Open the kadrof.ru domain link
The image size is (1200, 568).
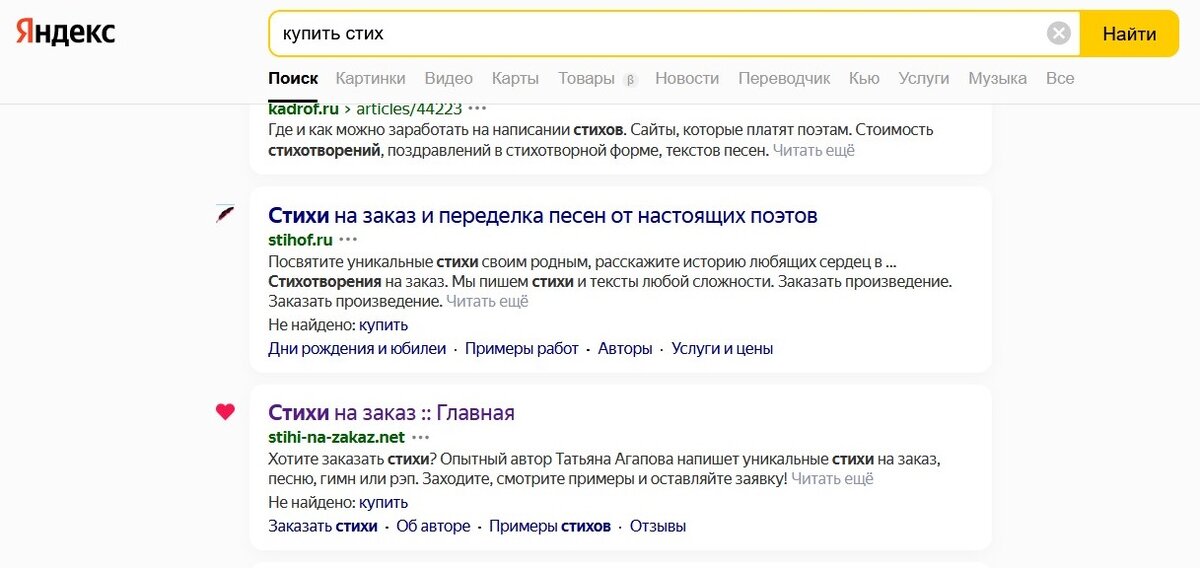point(303,108)
